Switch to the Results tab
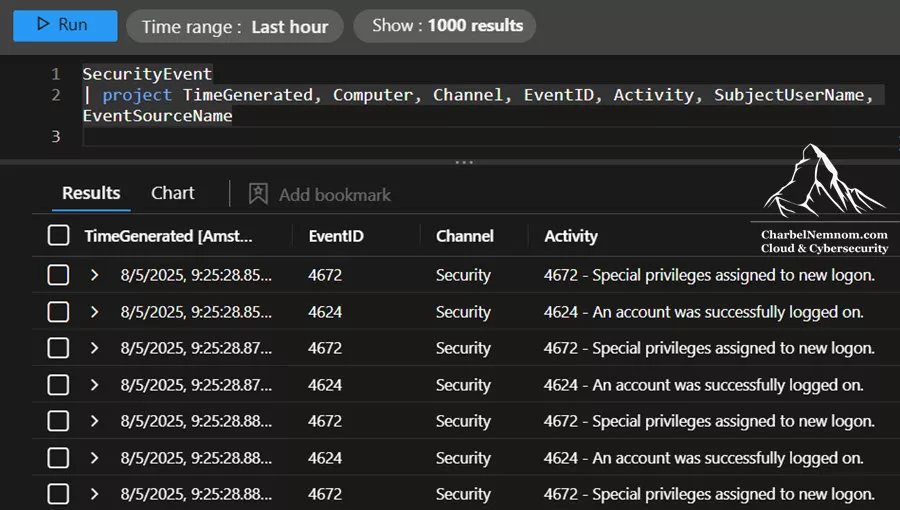The image size is (900, 510). (91, 193)
